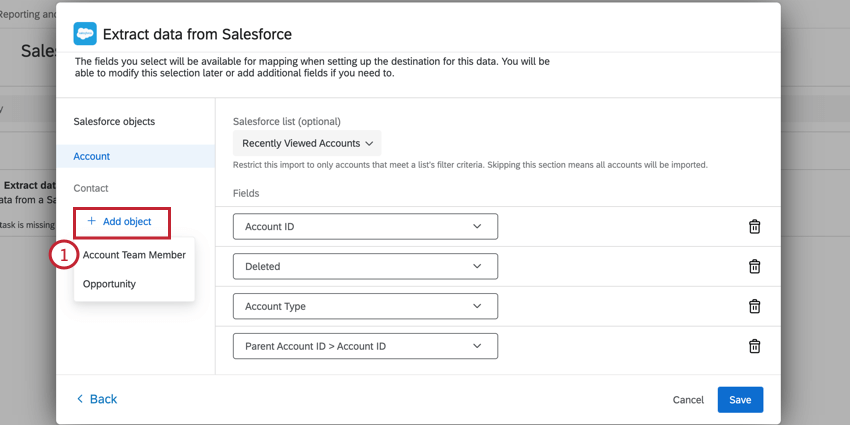This screenshot has height=425, width=850.
Task: Expand the Account ID field dropdown
Action: (x=365, y=227)
